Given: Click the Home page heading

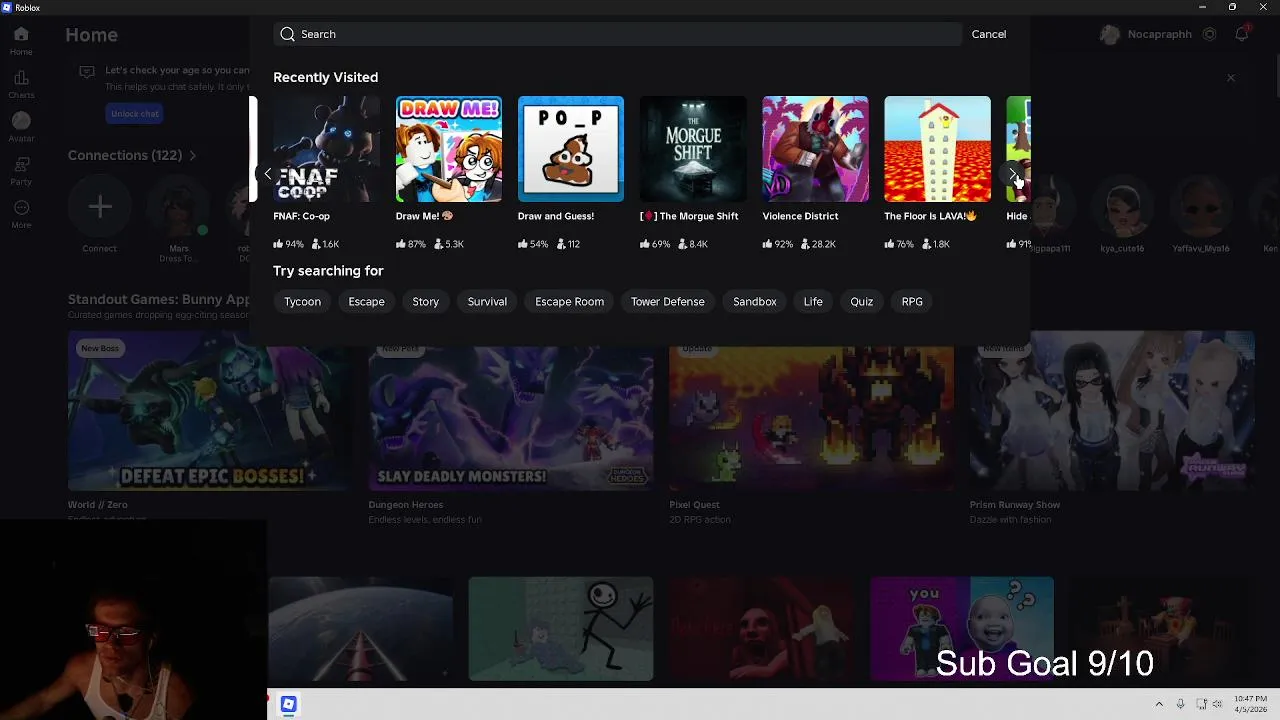Looking at the screenshot, I should (x=92, y=35).
